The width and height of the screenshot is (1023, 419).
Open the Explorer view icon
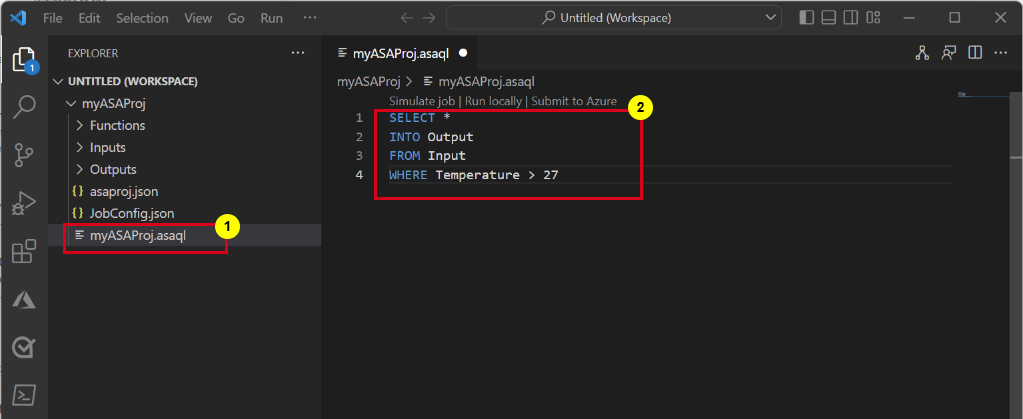coord(24,60)
